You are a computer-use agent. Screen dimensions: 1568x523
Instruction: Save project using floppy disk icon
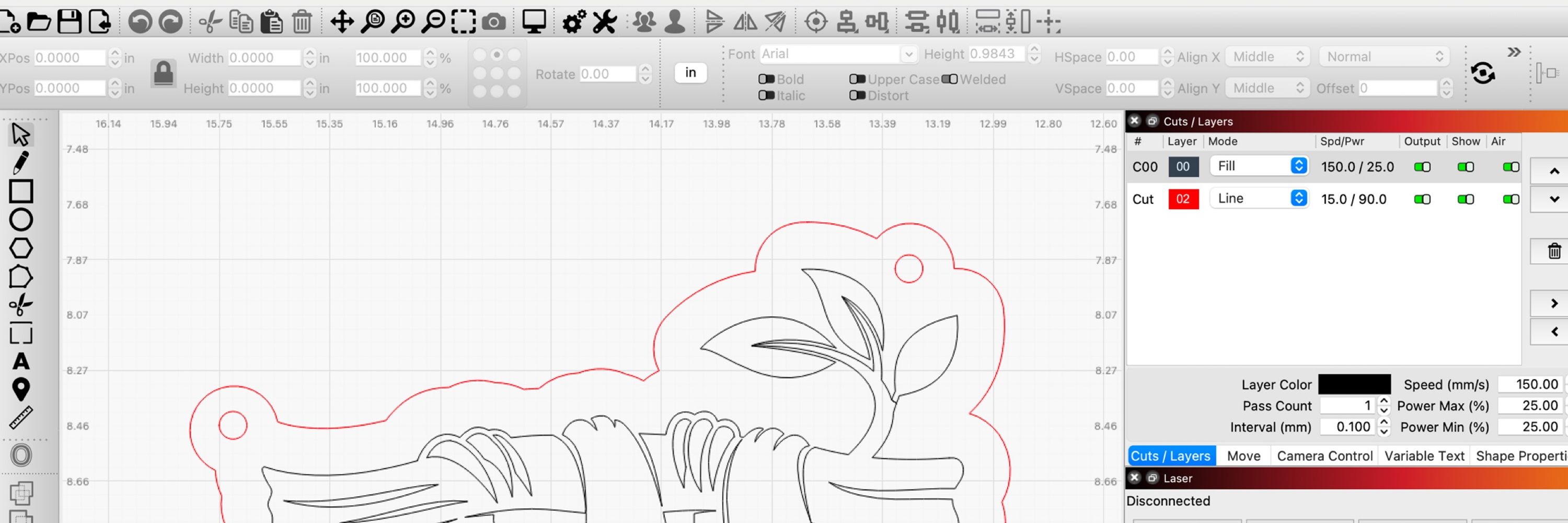[x=69, y=22]
